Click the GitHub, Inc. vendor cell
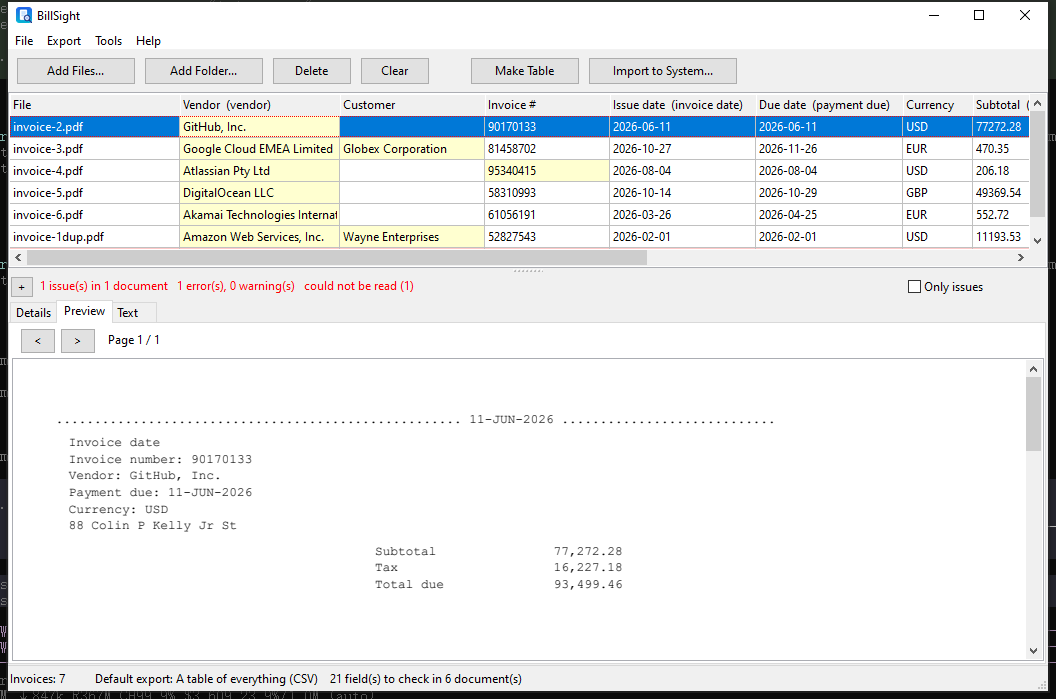The height and width of the screenshot is (699, 1056). [259, 127]
